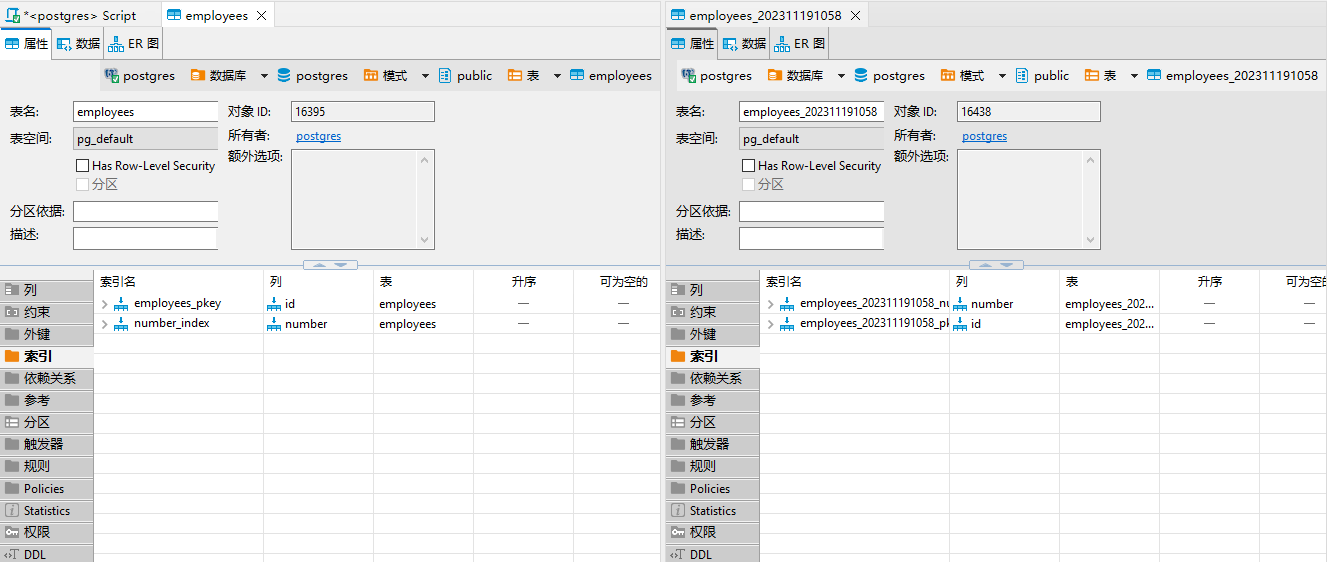
Task: Open 数据库 dropdown arrow in right panel breadcrumb
Action: coord(841,76)
